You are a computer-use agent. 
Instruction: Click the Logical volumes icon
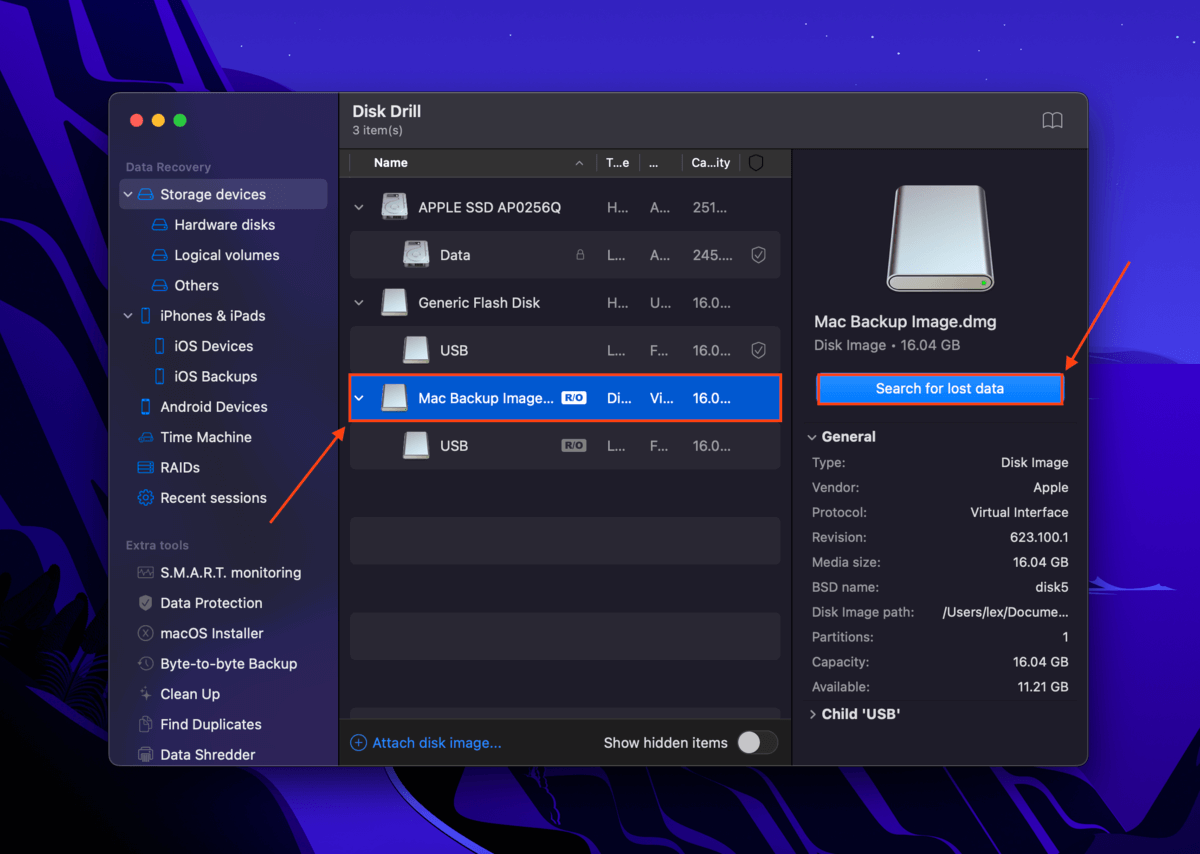click(x=160, y=255)
